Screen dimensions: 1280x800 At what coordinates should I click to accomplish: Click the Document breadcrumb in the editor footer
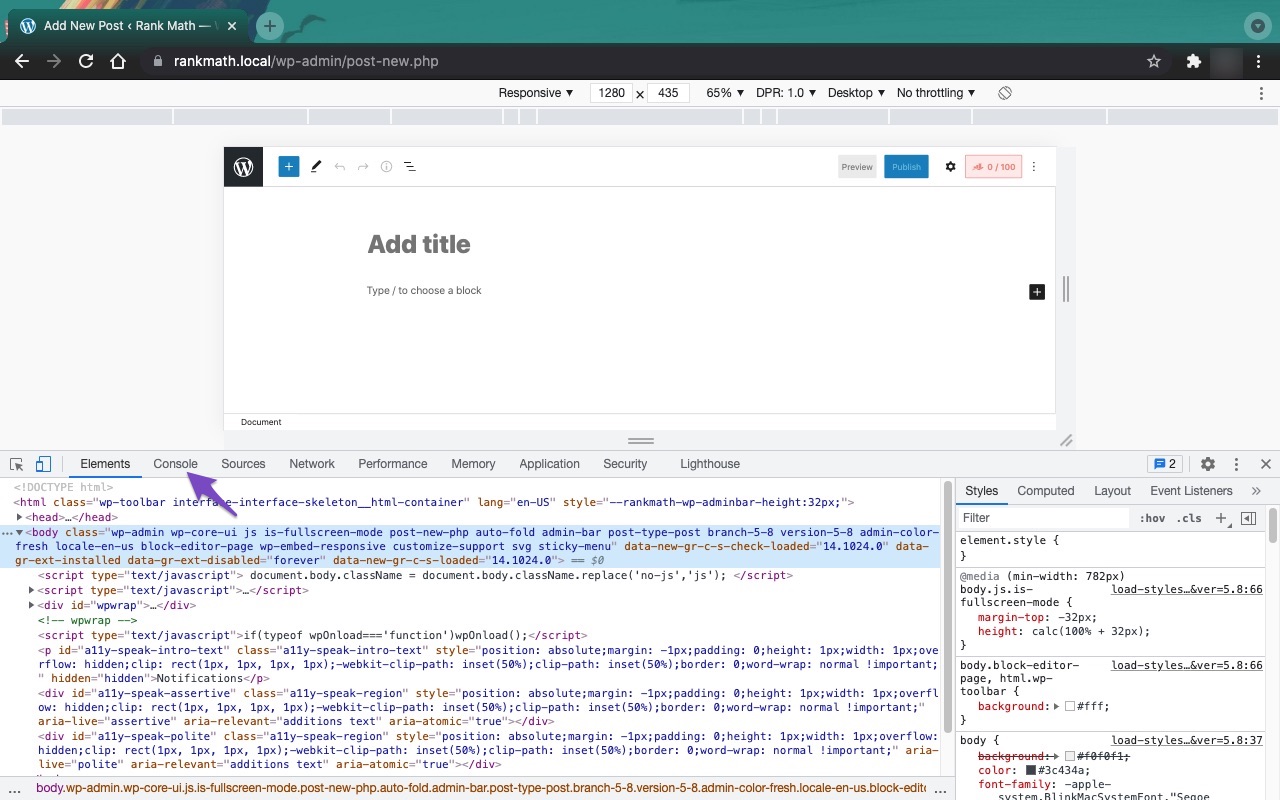click(261, 422)
